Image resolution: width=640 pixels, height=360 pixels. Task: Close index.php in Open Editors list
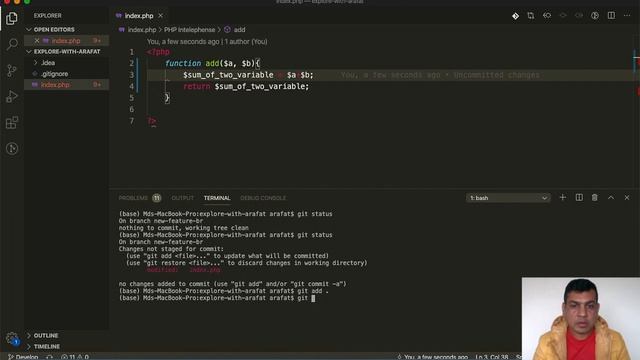pyautogui.click(x=37, y=41)
